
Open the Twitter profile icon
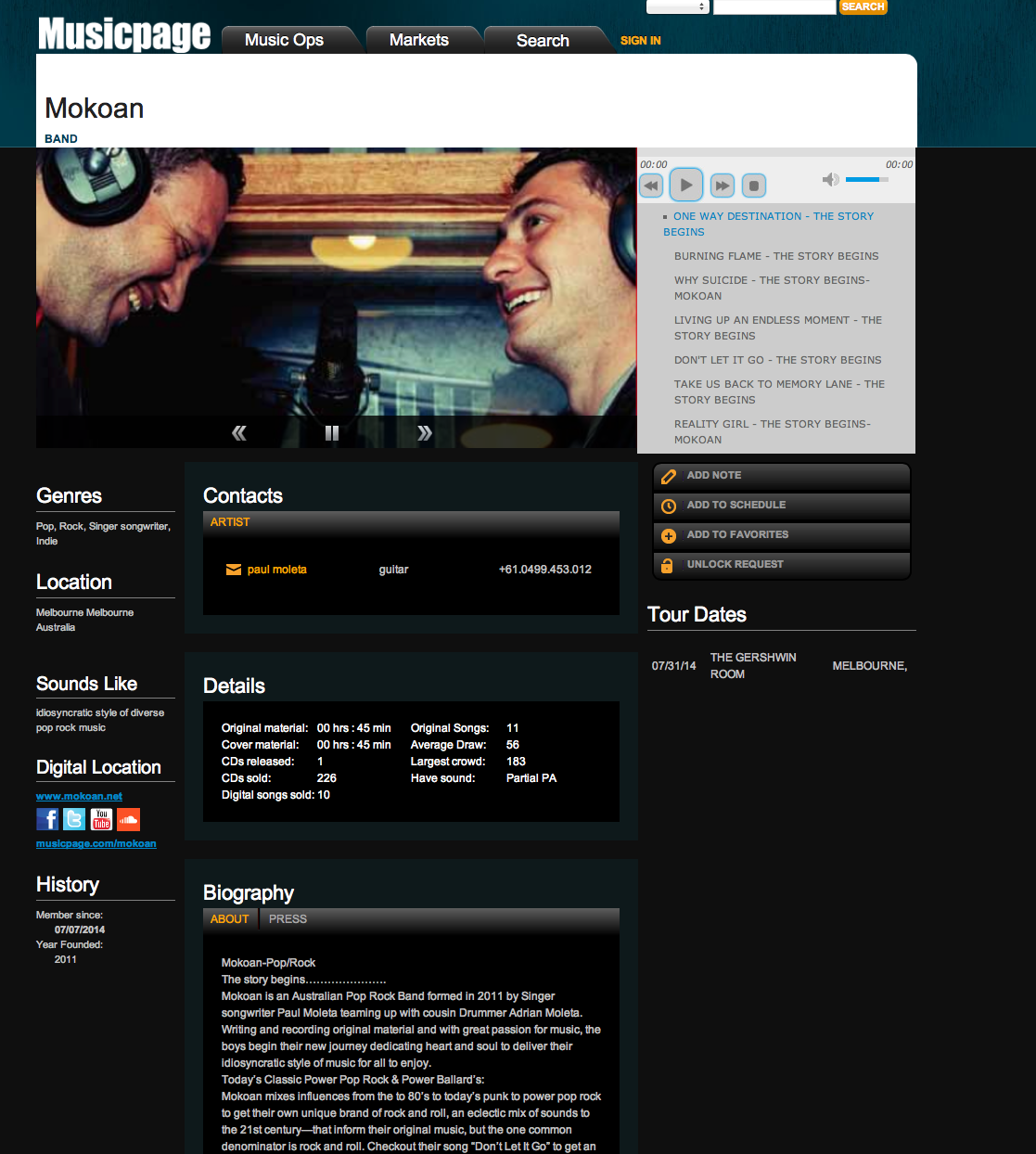click(x=74, y=819)
